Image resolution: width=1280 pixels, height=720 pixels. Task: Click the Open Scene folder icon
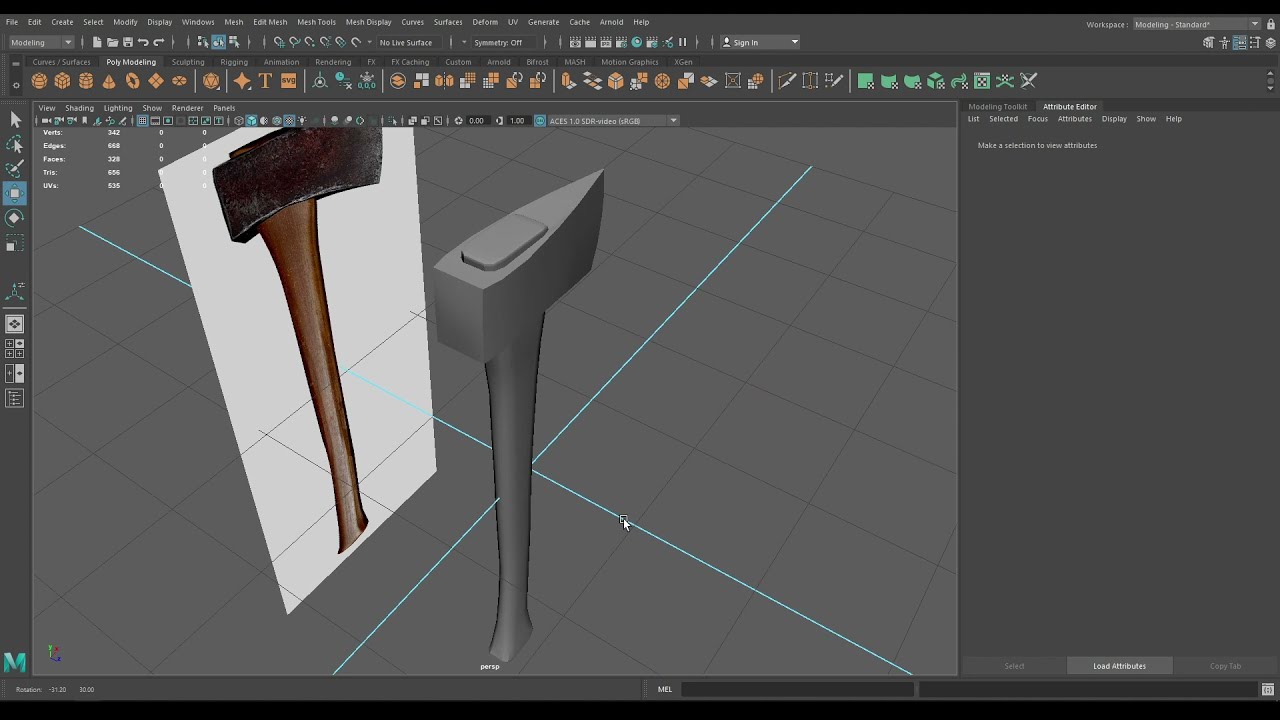point(112,42)
